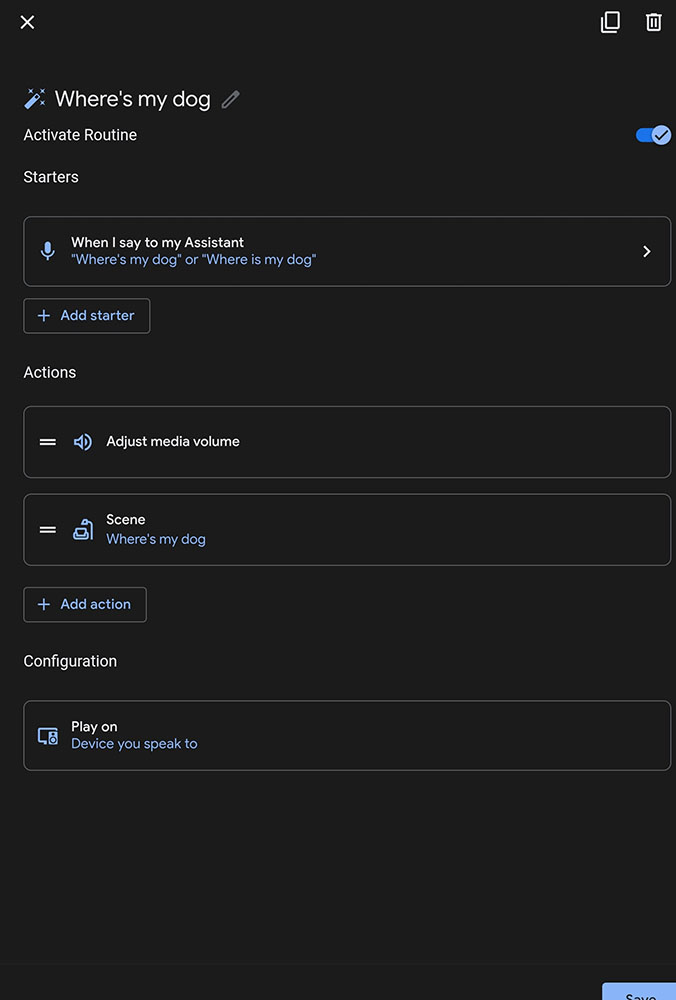Open the "Where's my dog" scene link

tap(156, 539)
